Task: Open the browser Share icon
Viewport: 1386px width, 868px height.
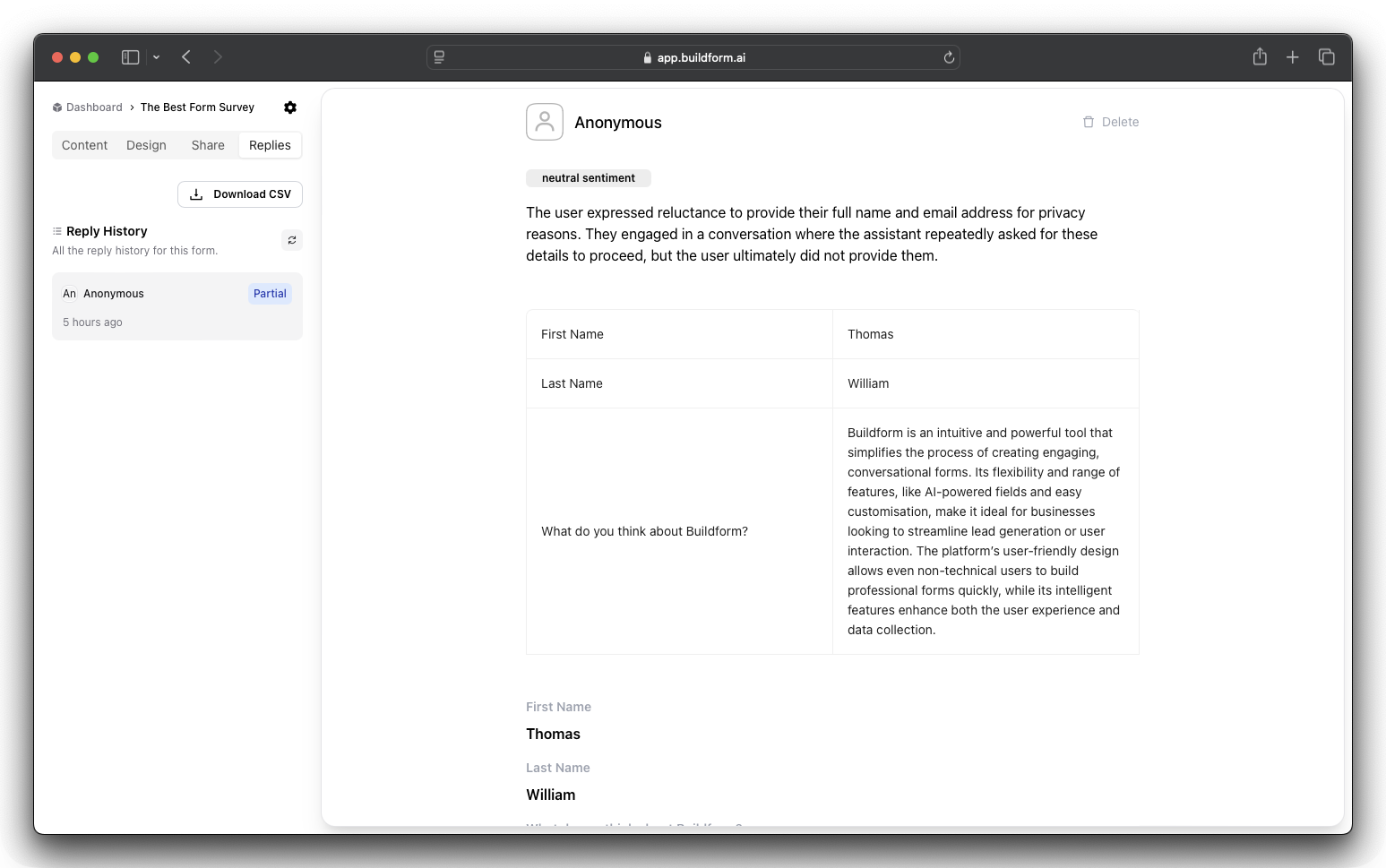Action: (1260, 56)
